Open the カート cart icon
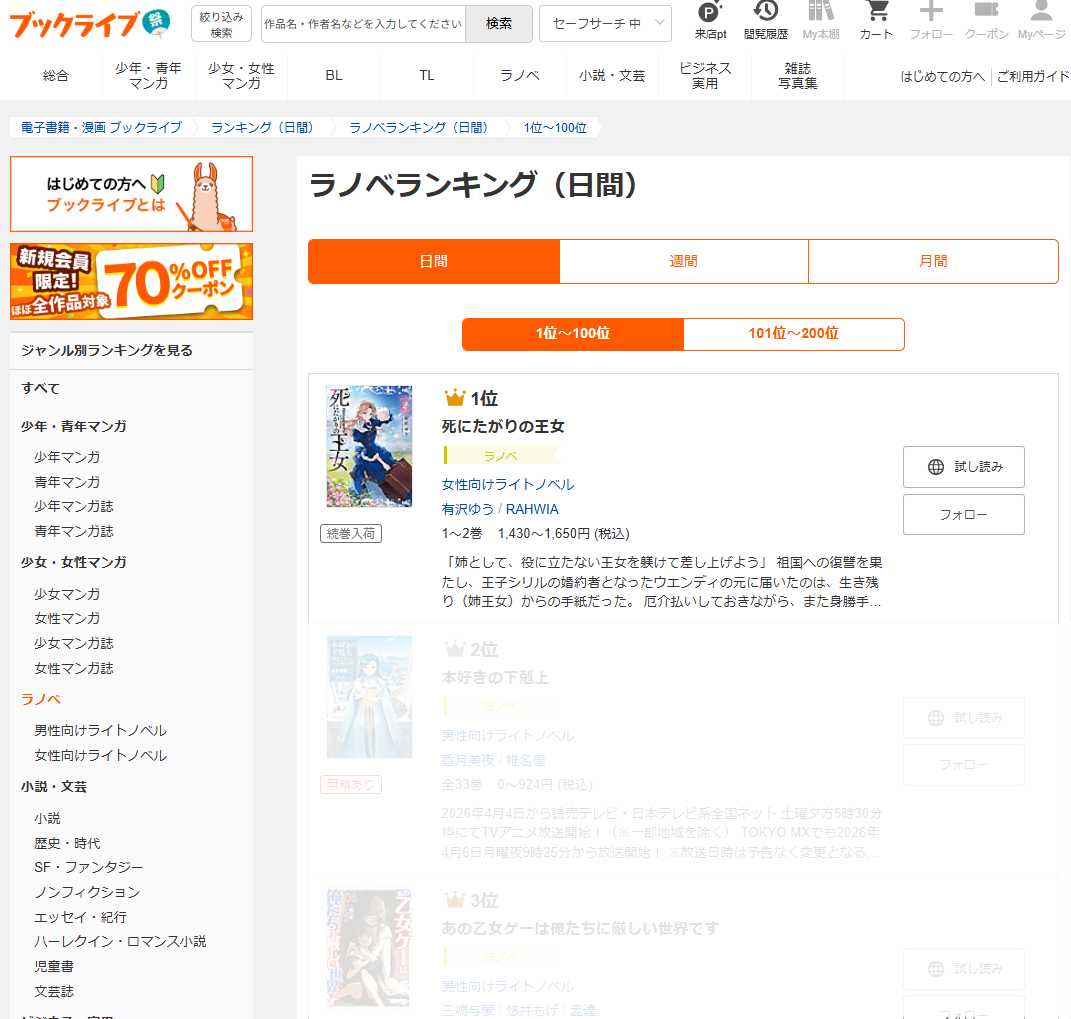This screenshot has width=1071, height=1019. coord(876,20)
